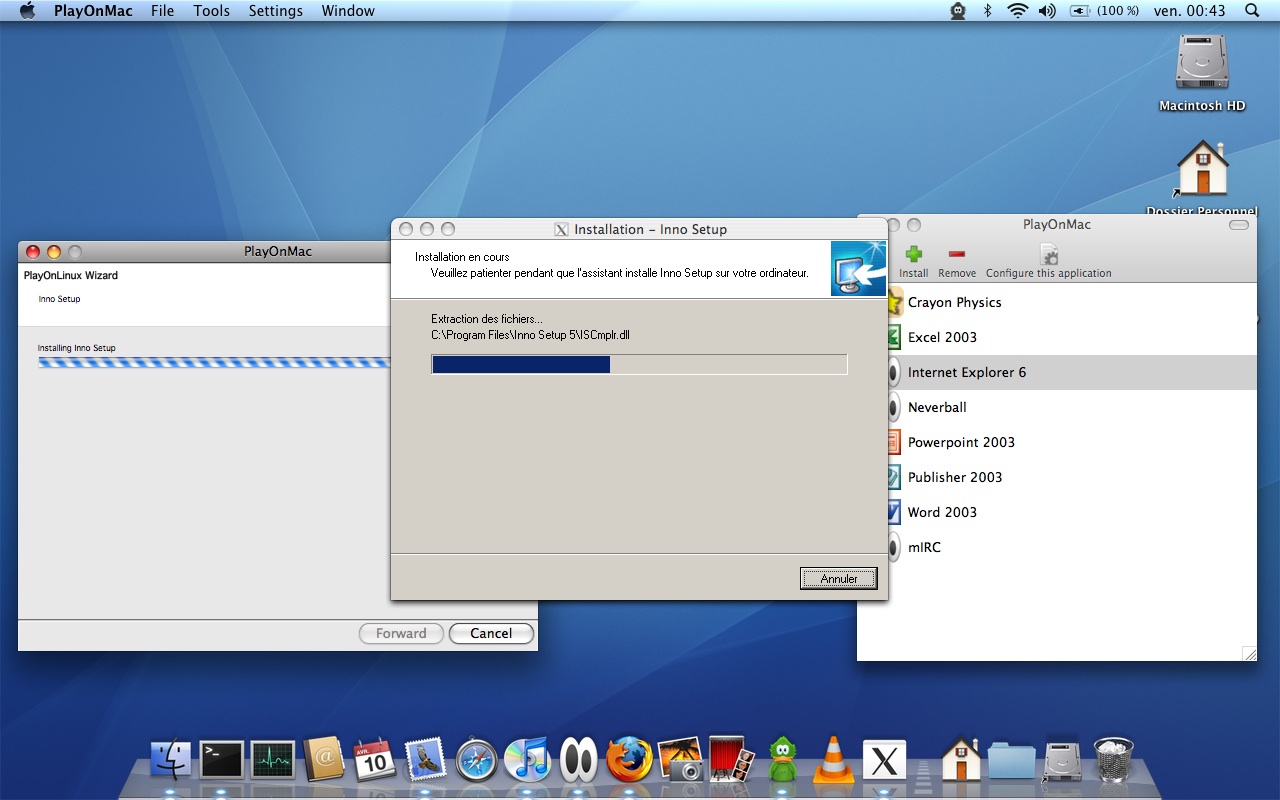The image size is (1280, 800).
Task: Click the battery status indicator
Action: 1104,11
